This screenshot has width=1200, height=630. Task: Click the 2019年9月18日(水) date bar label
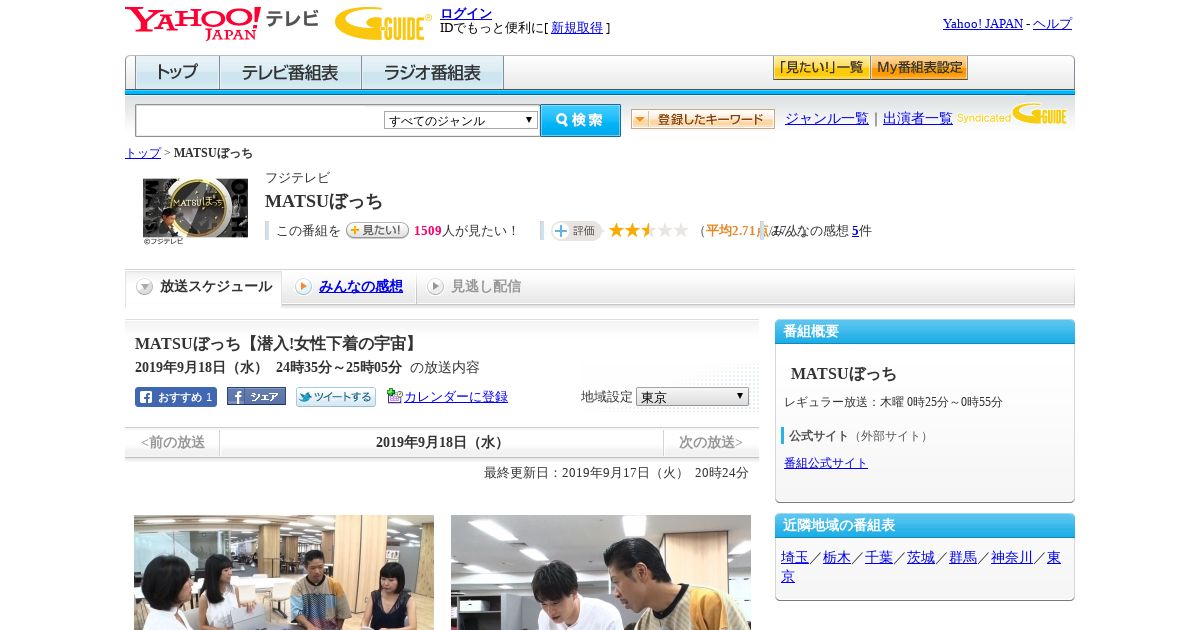442,442
